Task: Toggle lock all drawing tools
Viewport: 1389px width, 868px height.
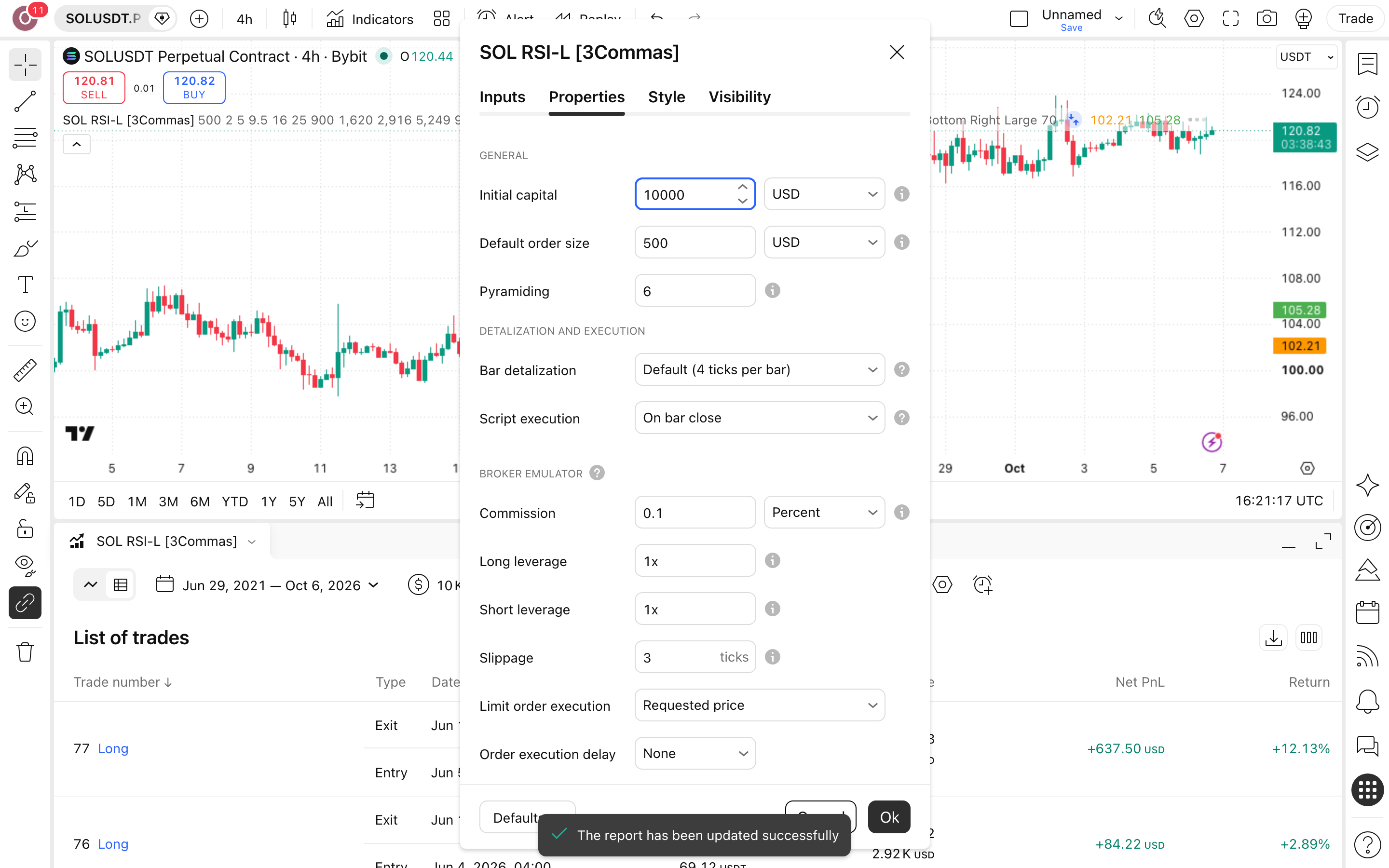Action: click(x=25, y=529)
